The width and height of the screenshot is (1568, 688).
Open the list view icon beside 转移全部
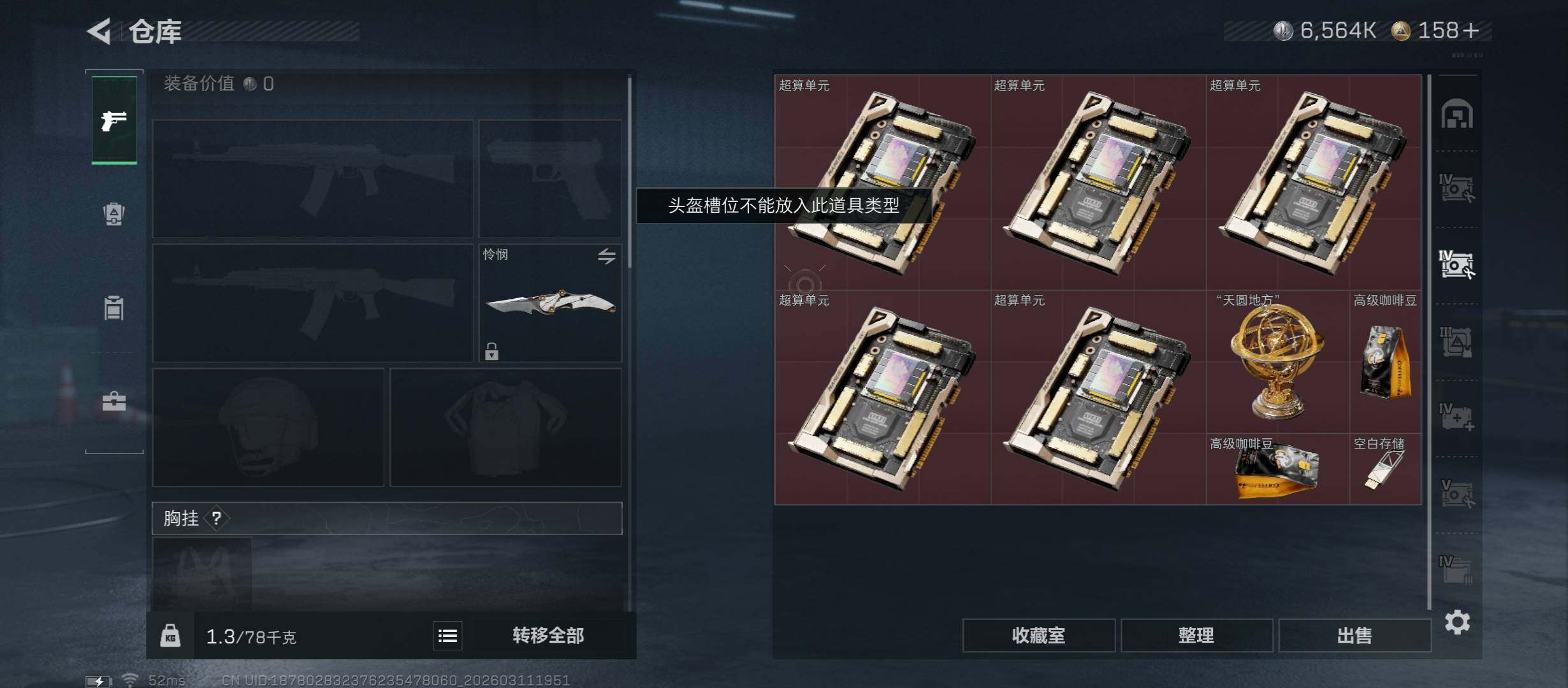[447, 635]
